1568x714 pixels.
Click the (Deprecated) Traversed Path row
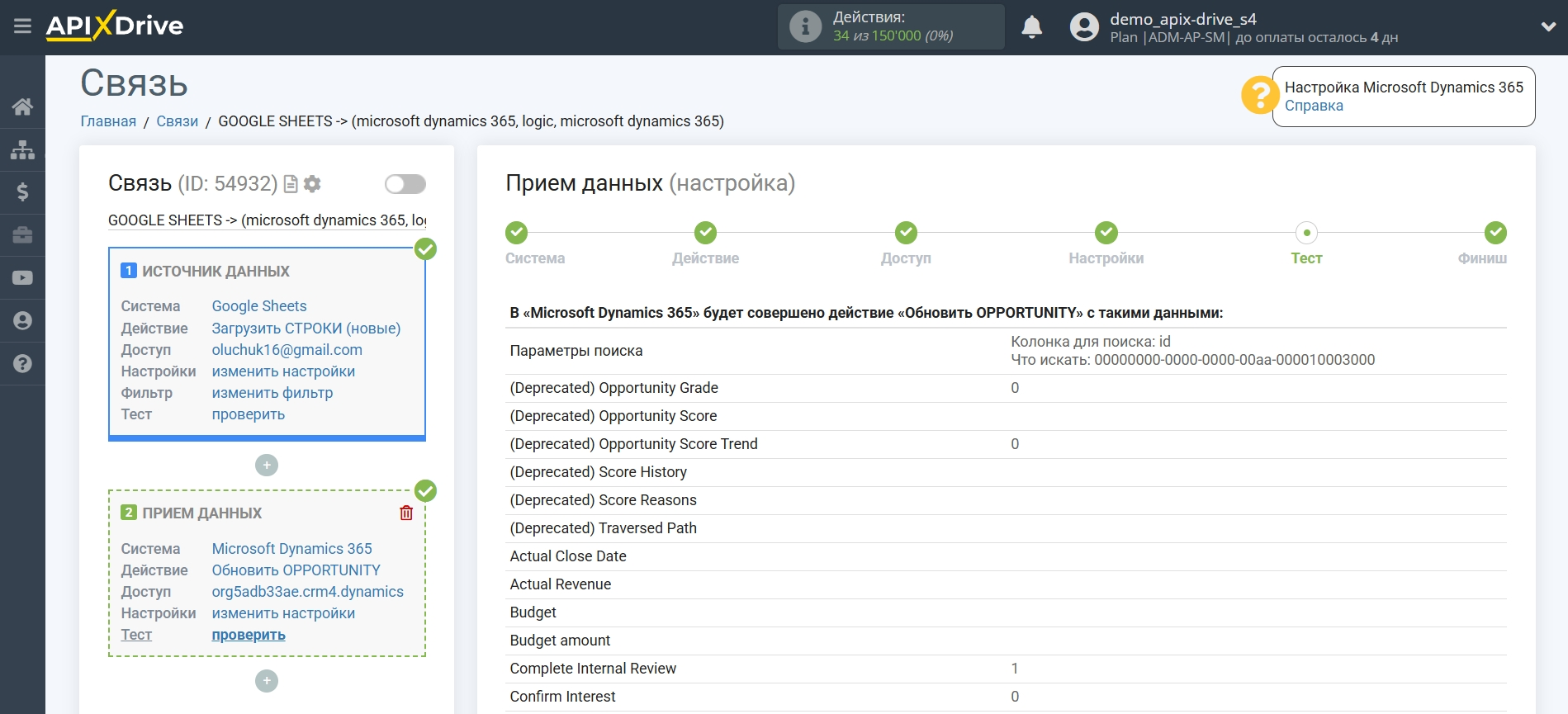coord(1006,528)
